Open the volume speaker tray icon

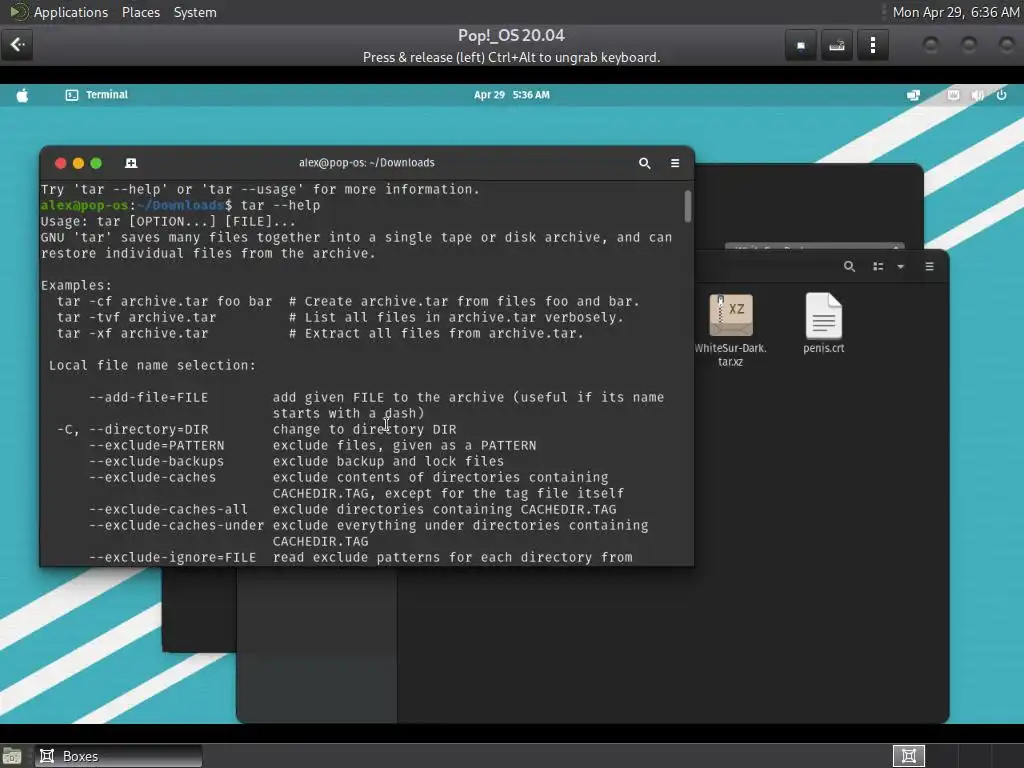(x=977, y=95)
